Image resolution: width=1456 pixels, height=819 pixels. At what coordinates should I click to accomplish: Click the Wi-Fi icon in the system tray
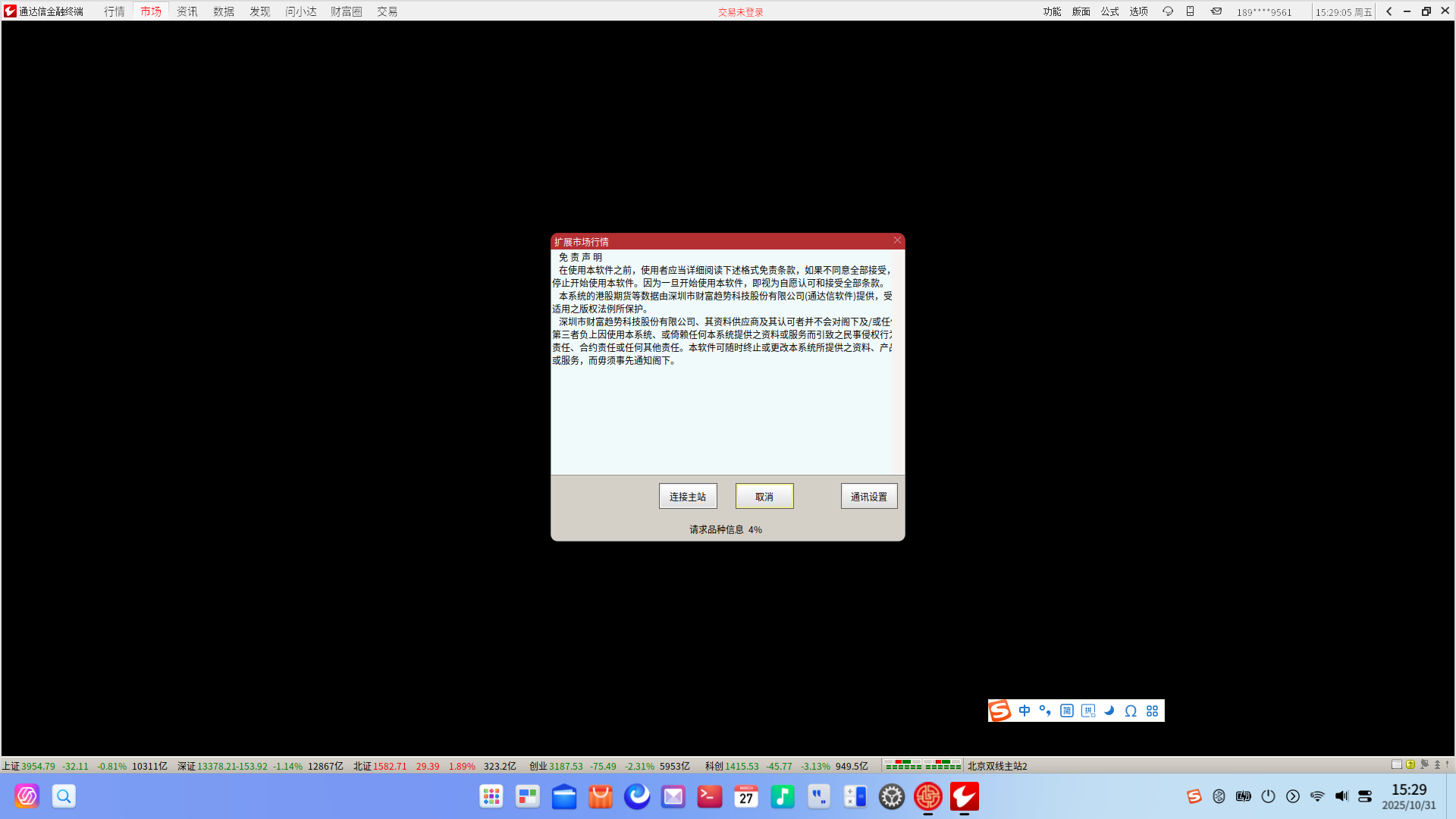(1317, 796)
